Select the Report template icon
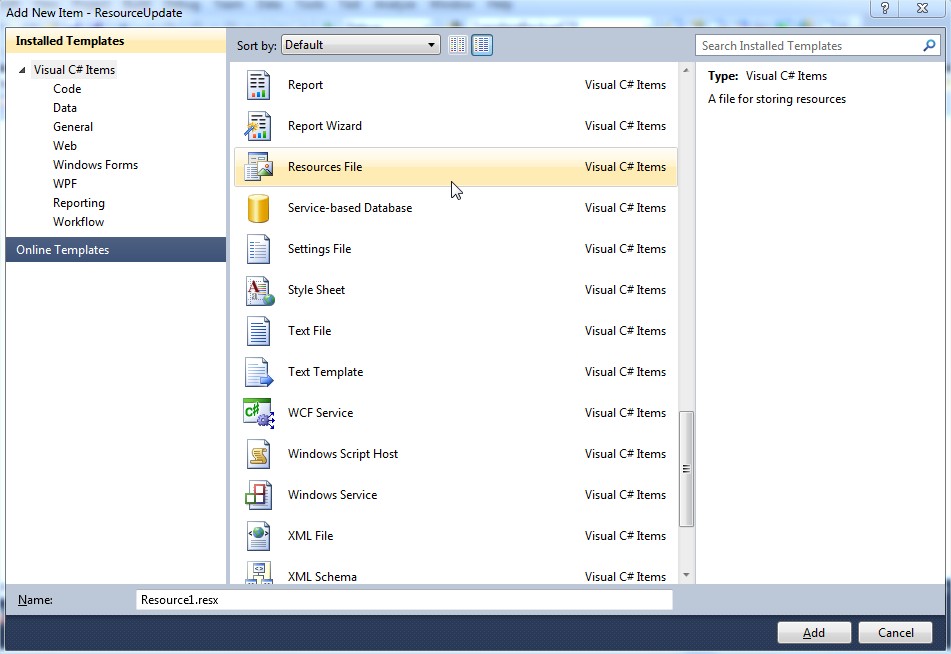 (x=258, y=85)
